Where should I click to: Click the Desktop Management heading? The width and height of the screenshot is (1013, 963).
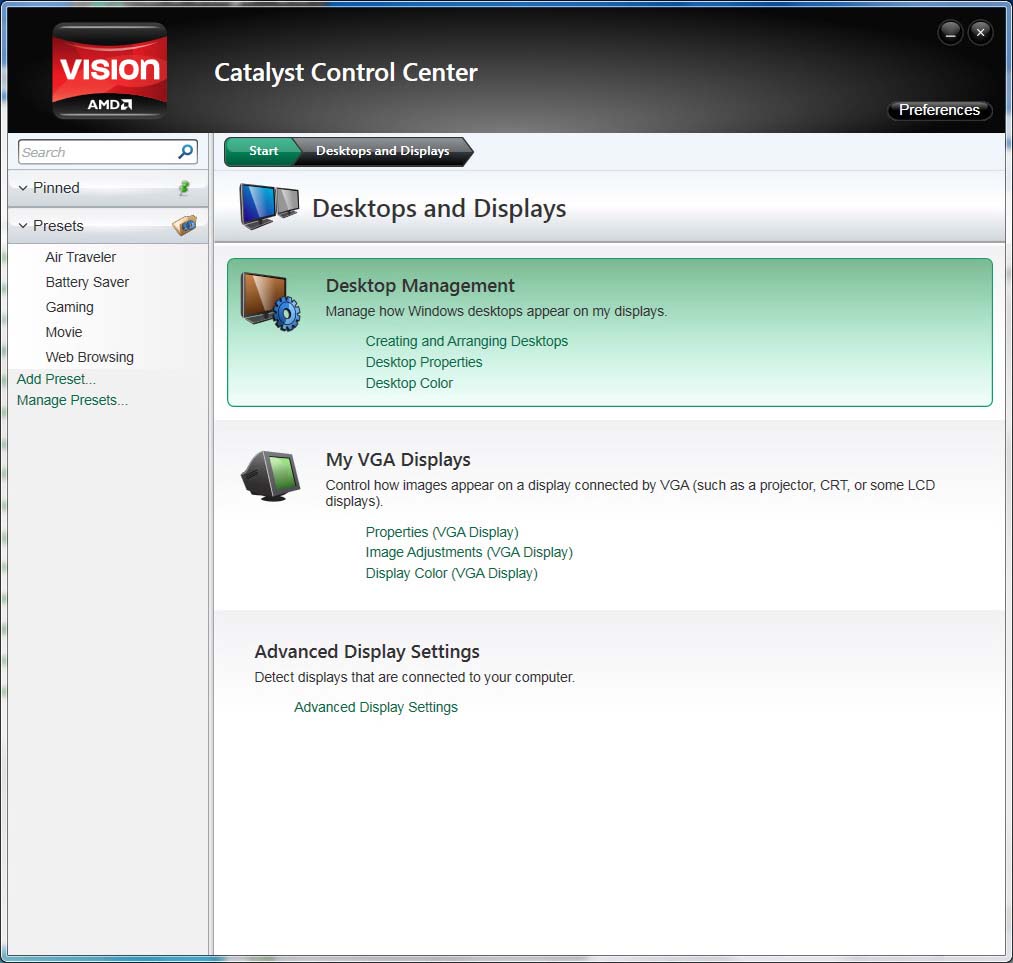(x=420, y=285)
